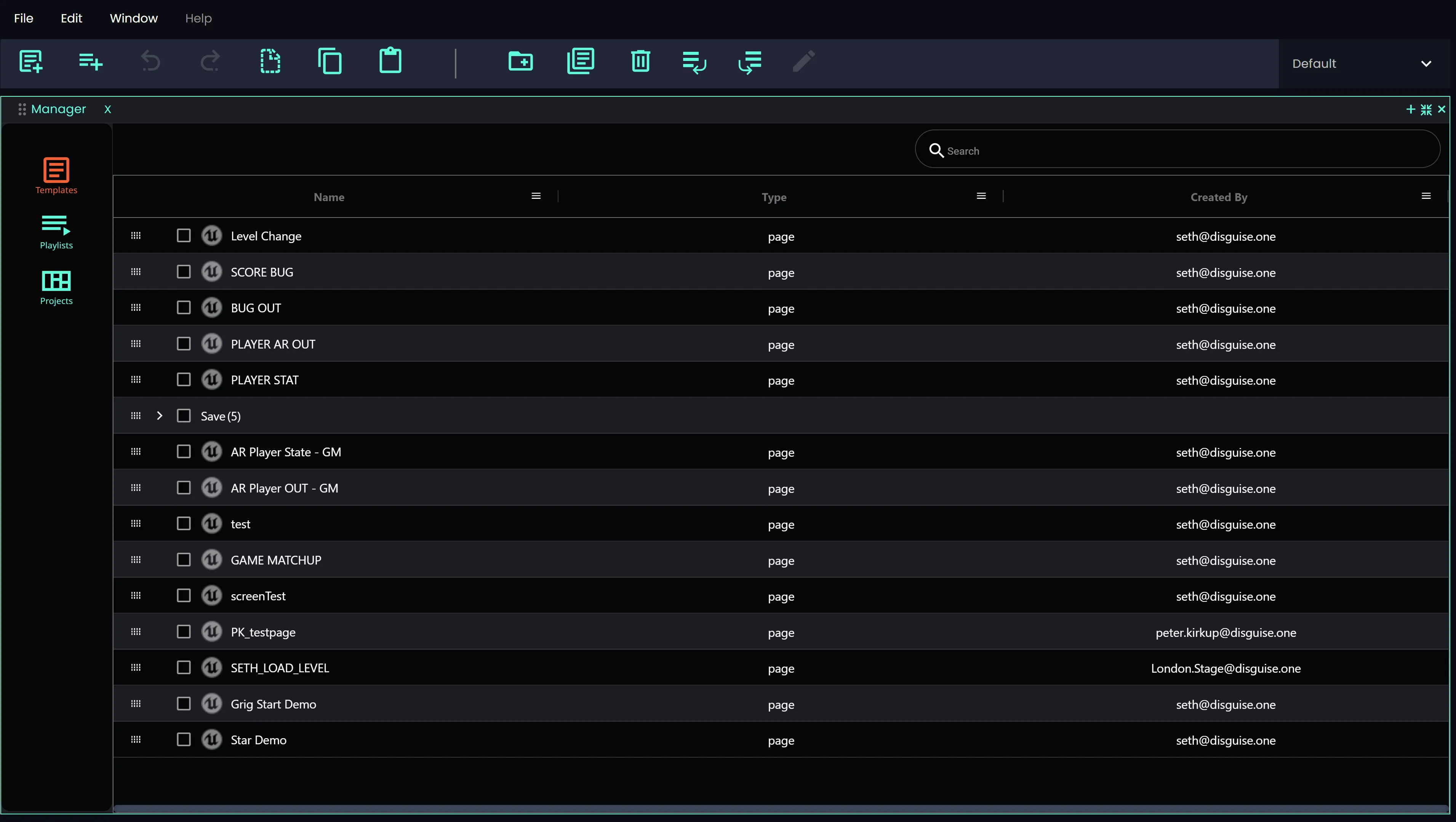This screenshot has height=822, width=1456.
Task: Check the SCORE BUG row checkbox
Action: tap(184, 272)
